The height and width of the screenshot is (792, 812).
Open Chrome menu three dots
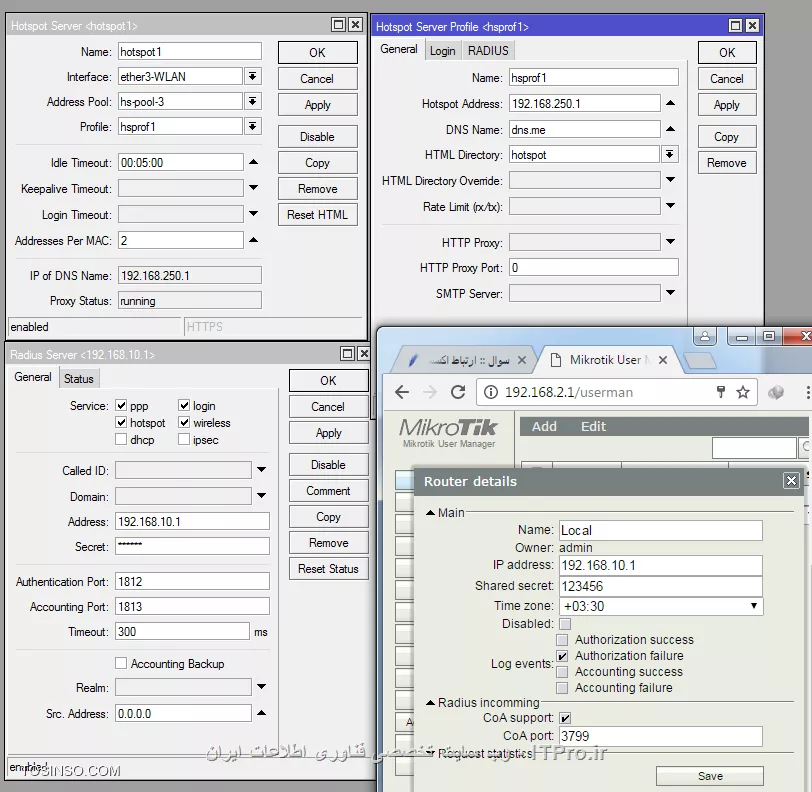click(x=807, y=392)
